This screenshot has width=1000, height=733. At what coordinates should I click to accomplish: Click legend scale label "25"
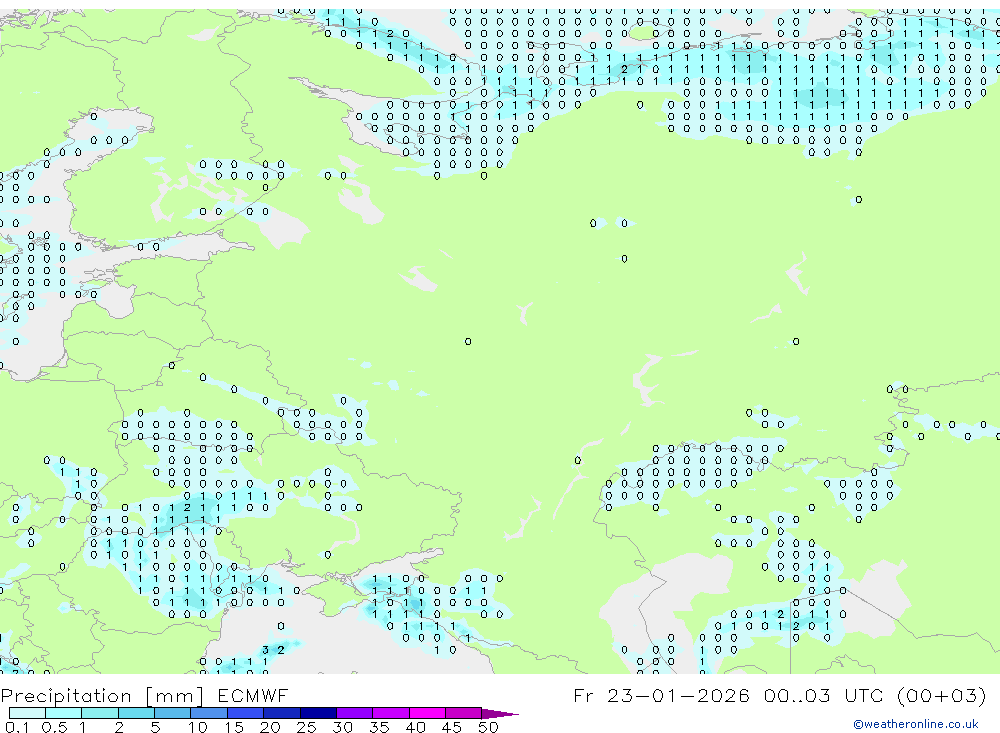(306, 727)
